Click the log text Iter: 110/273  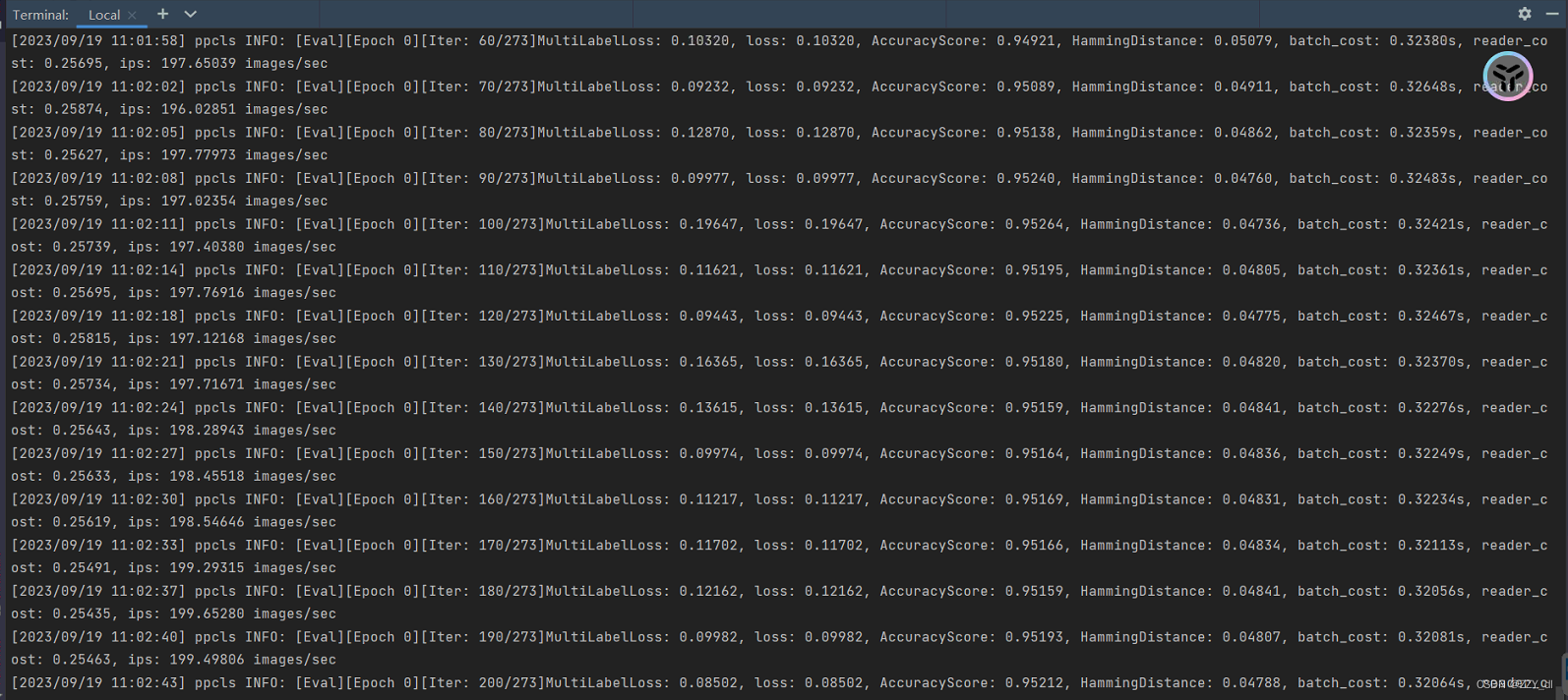click(483, 270)
